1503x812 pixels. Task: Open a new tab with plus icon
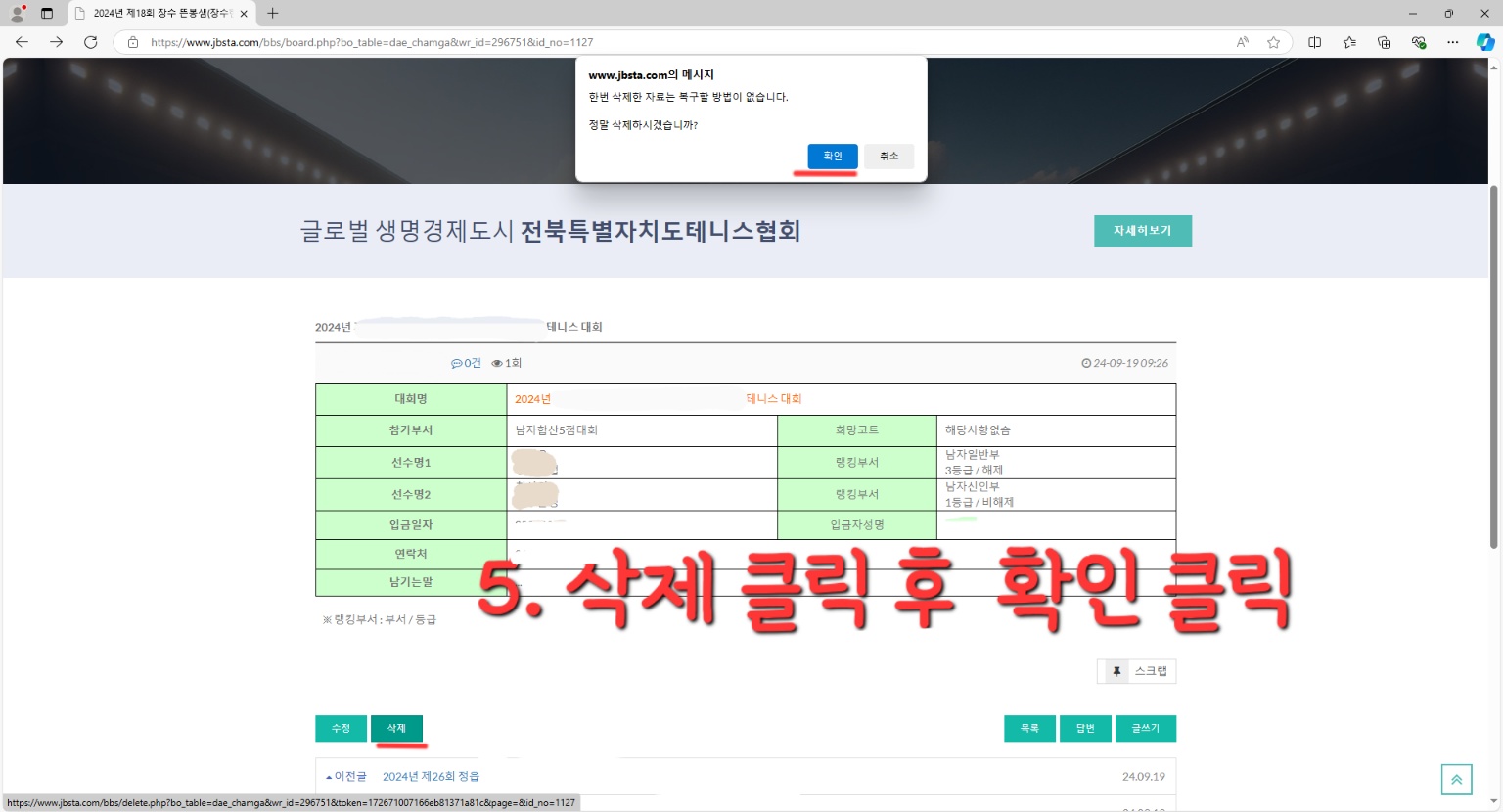coord(273,13)
